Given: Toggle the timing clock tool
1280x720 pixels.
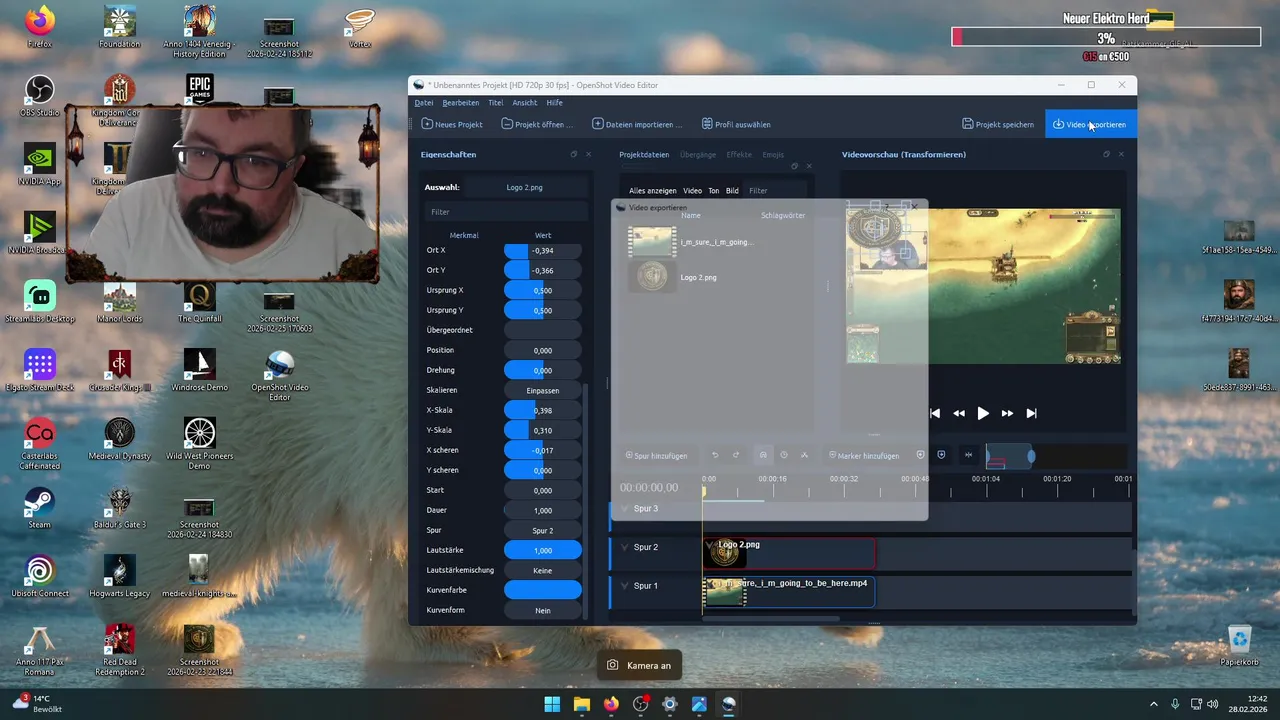Looking at the screenshot, I should pos(784,455).
